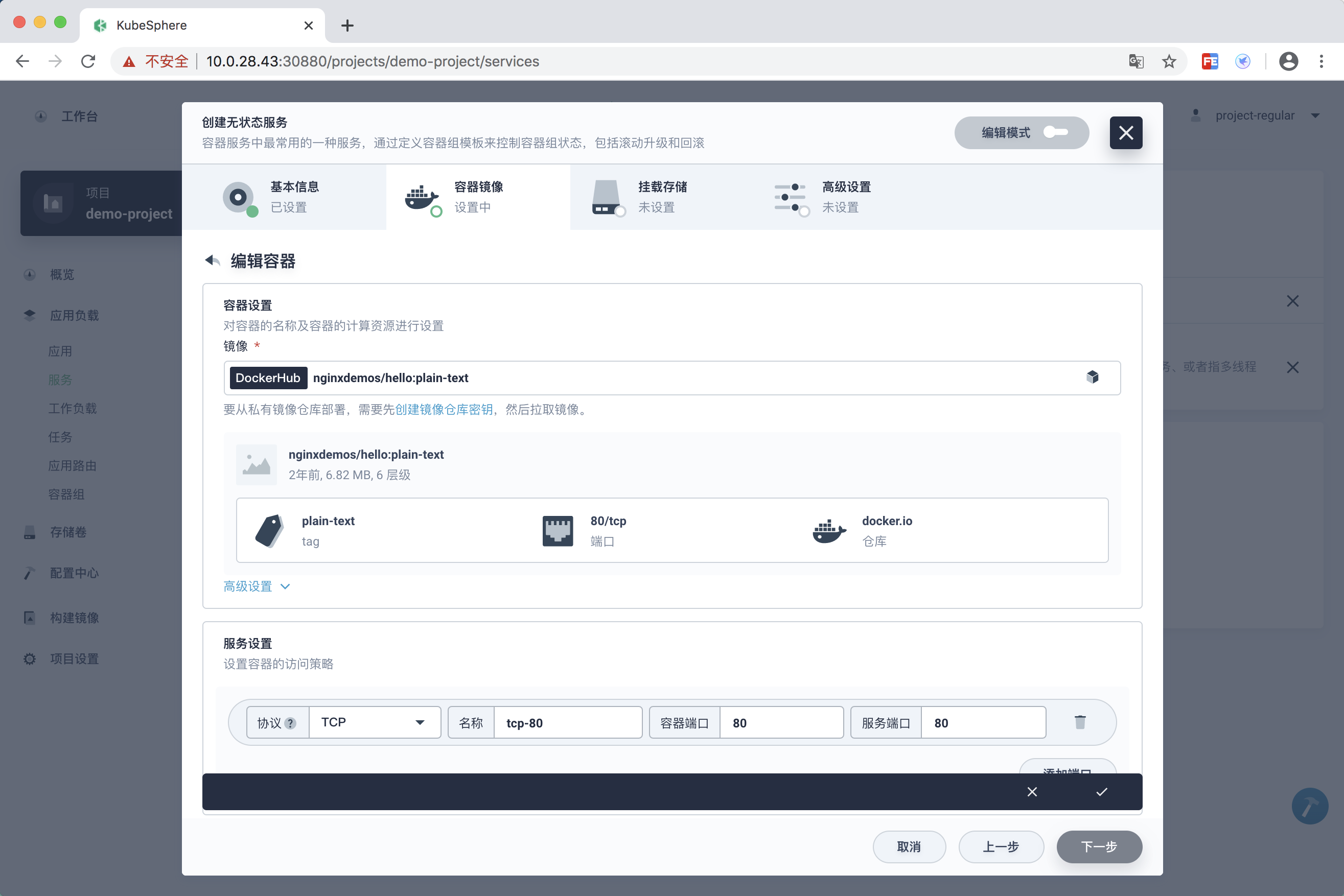Click the 容器端口 container port input field
This screenshot has height=896, width=1344.
click(781, 723)
